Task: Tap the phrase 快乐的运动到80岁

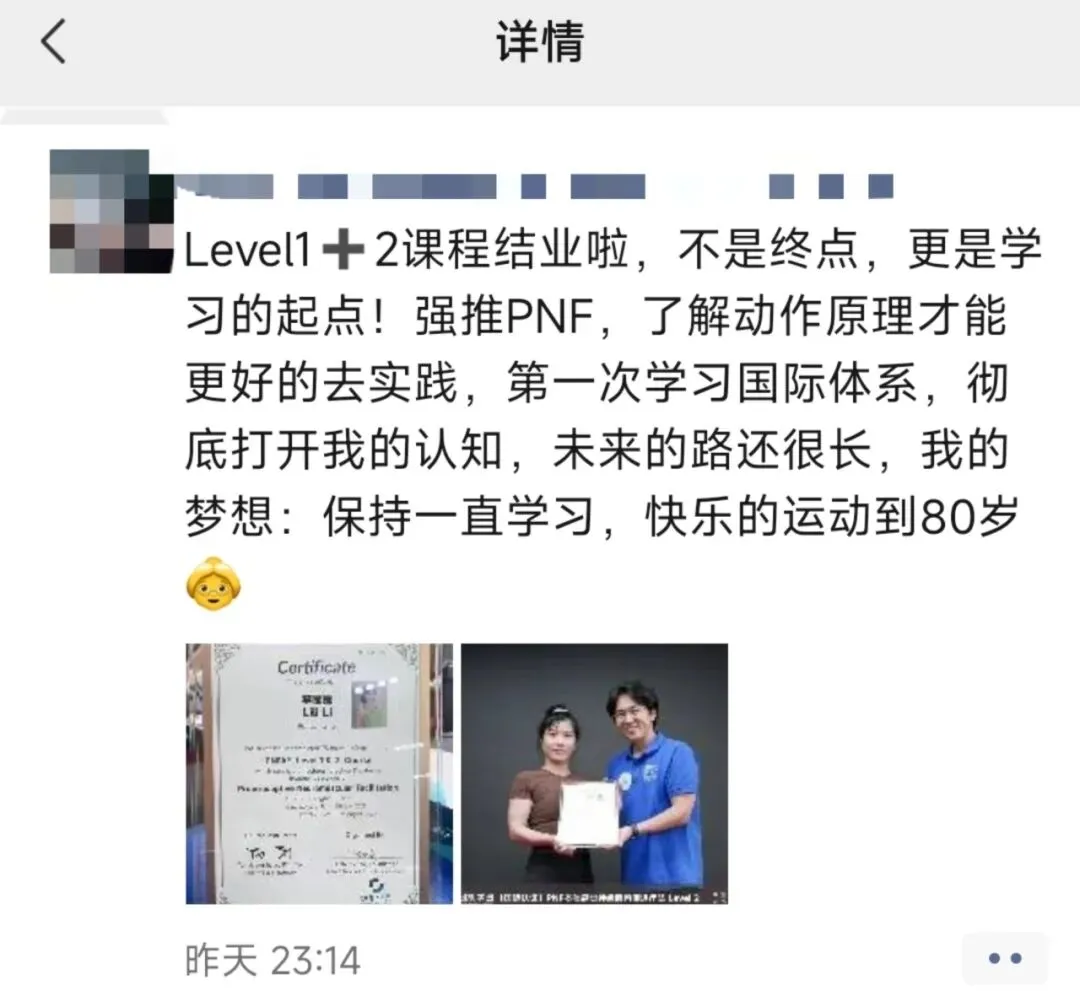Action: [831, 517]
